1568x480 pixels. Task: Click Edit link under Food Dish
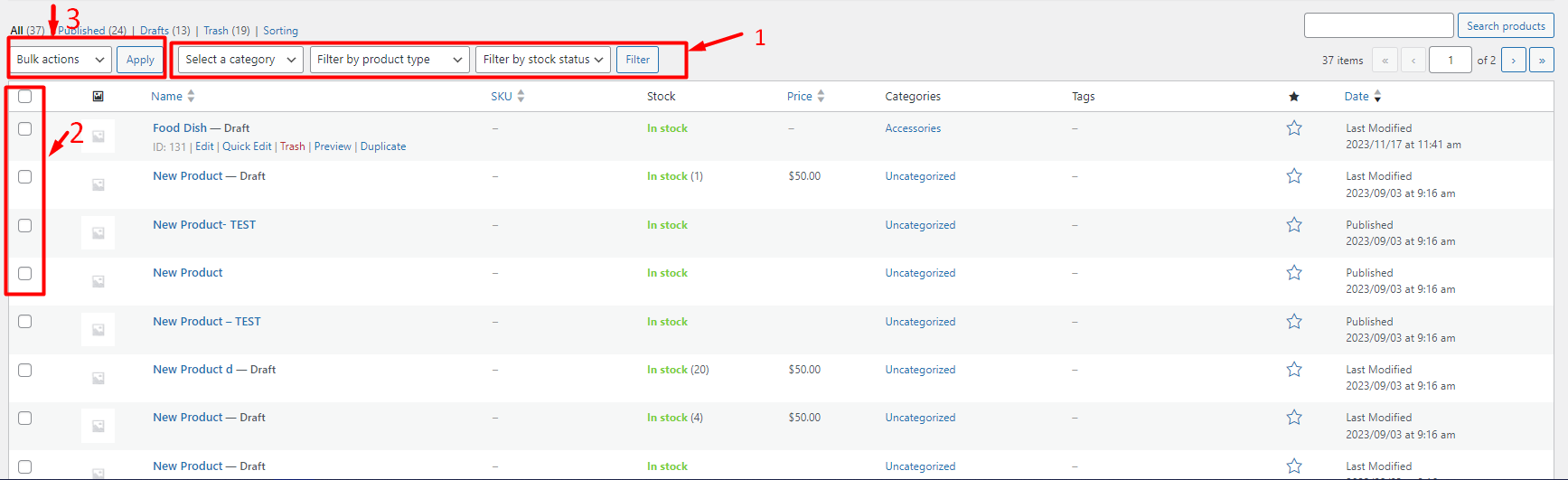tap(204, 146)
